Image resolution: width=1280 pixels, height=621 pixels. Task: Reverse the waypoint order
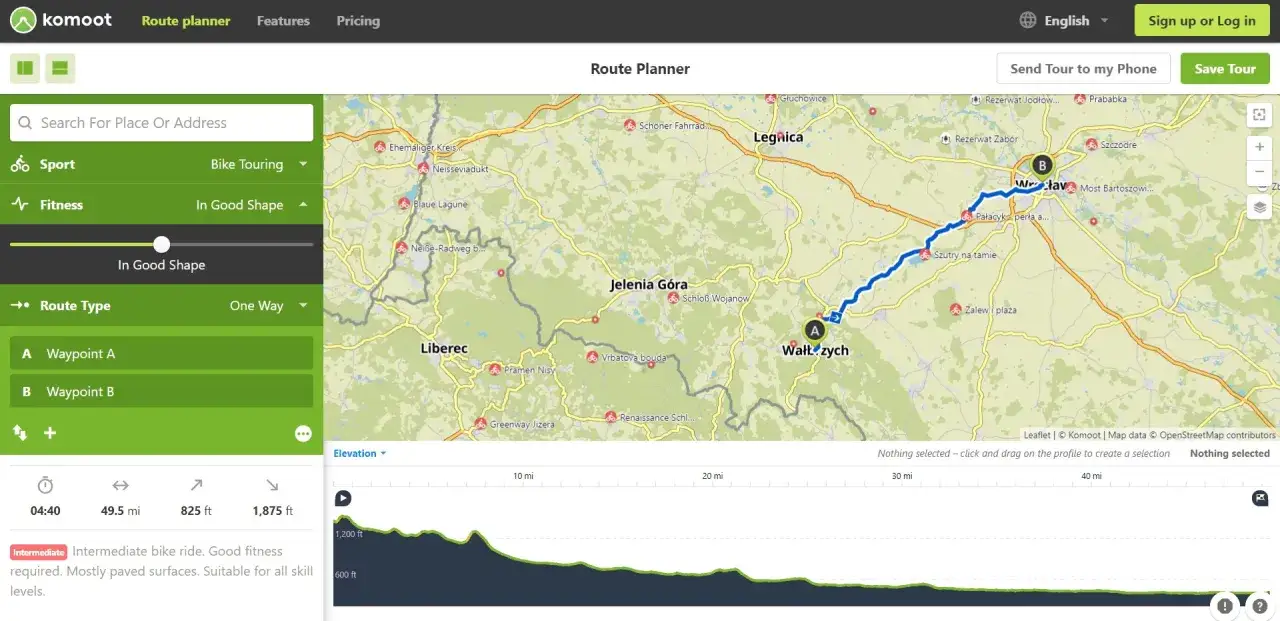tap(19, 433)
